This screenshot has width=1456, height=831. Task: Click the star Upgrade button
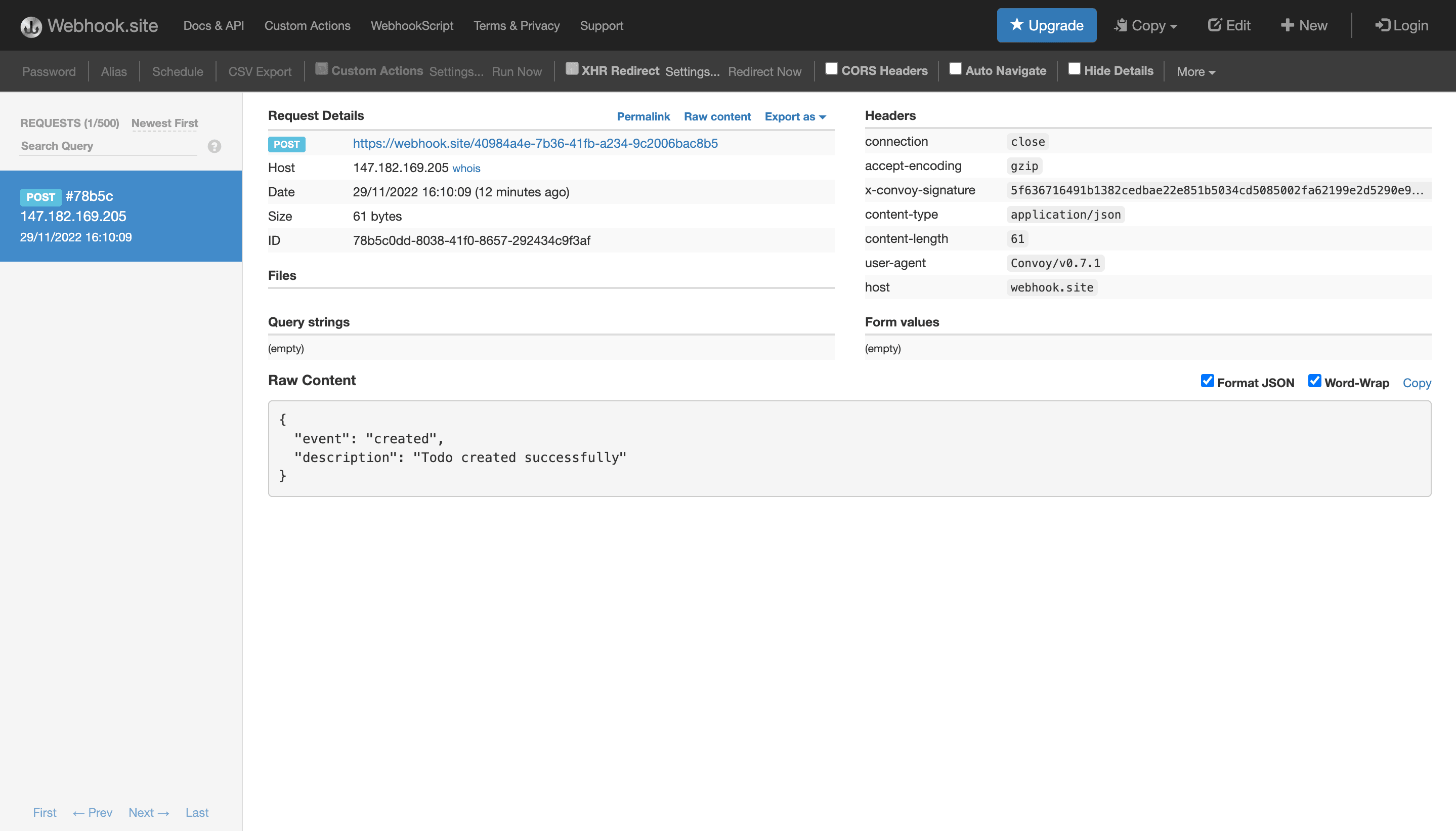click(x=1046, y=25)
